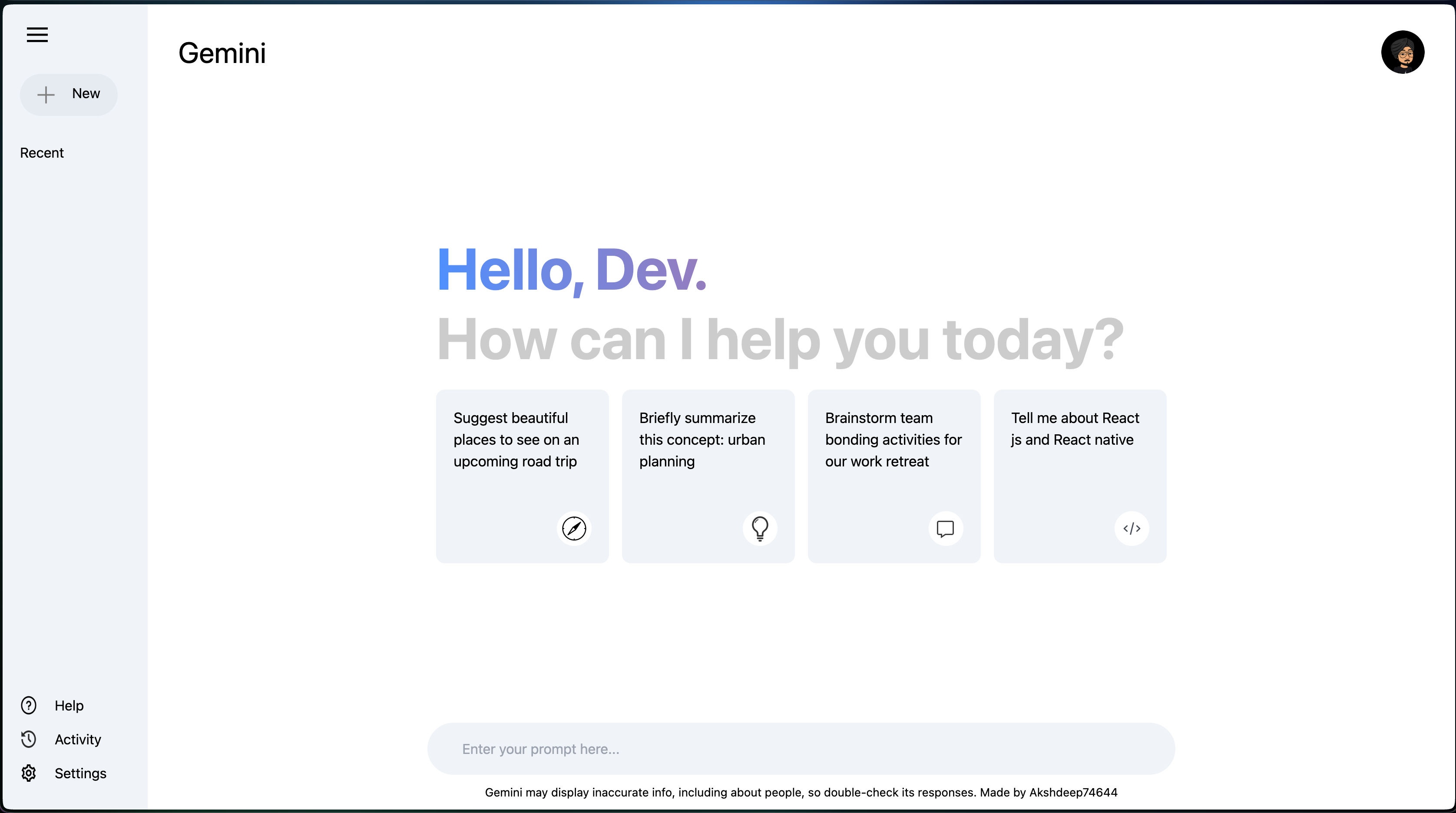Select the team bonding brainstorm card
Screen dimensions: 1456x813
894,476
